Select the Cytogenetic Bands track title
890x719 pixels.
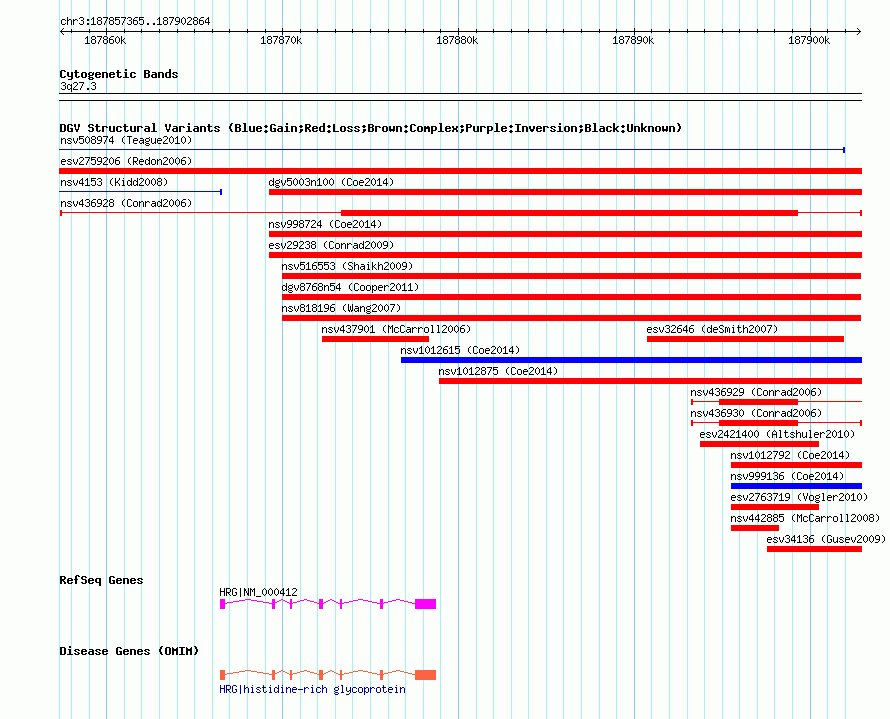[119, 74]
